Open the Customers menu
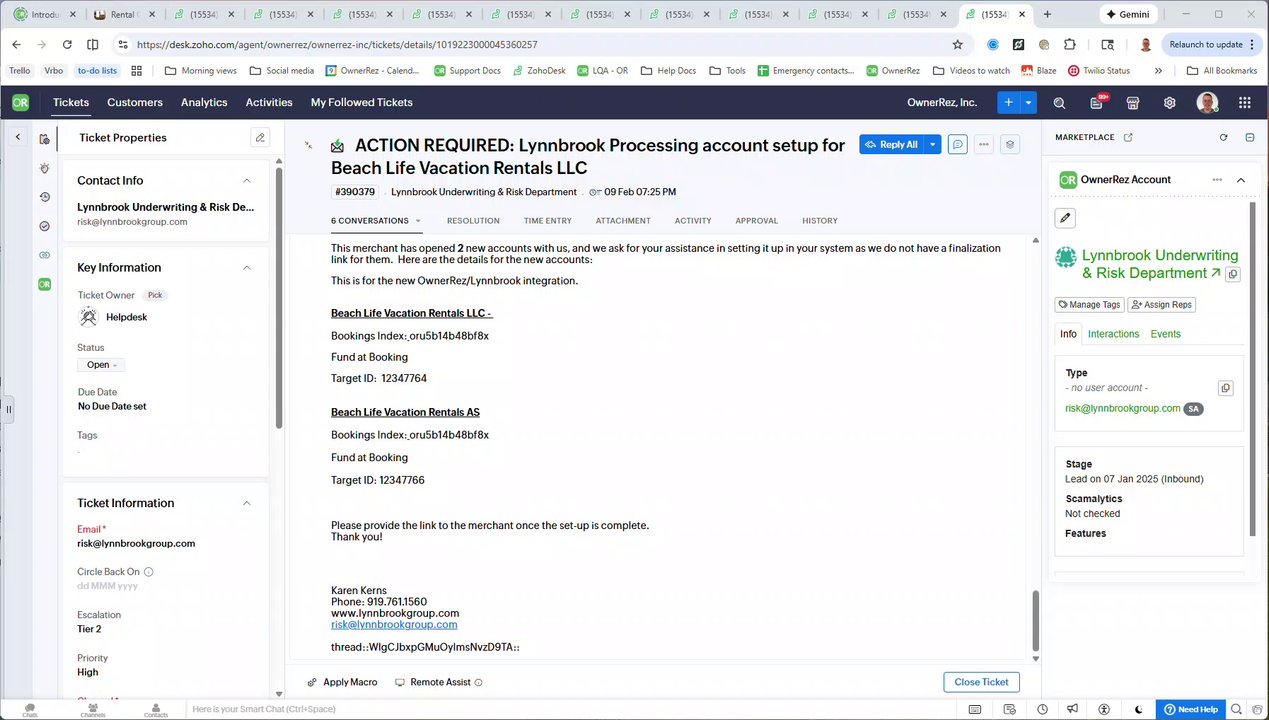This screenshot has width=1269, height=720. pyautogui.click(x=135, y=102)
